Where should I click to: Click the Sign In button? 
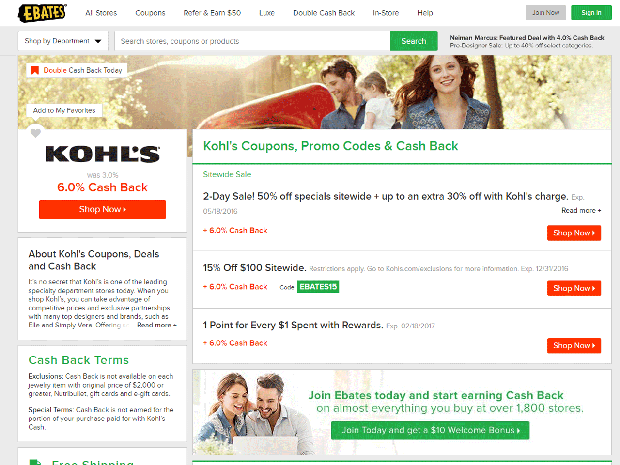coord(591,13)
